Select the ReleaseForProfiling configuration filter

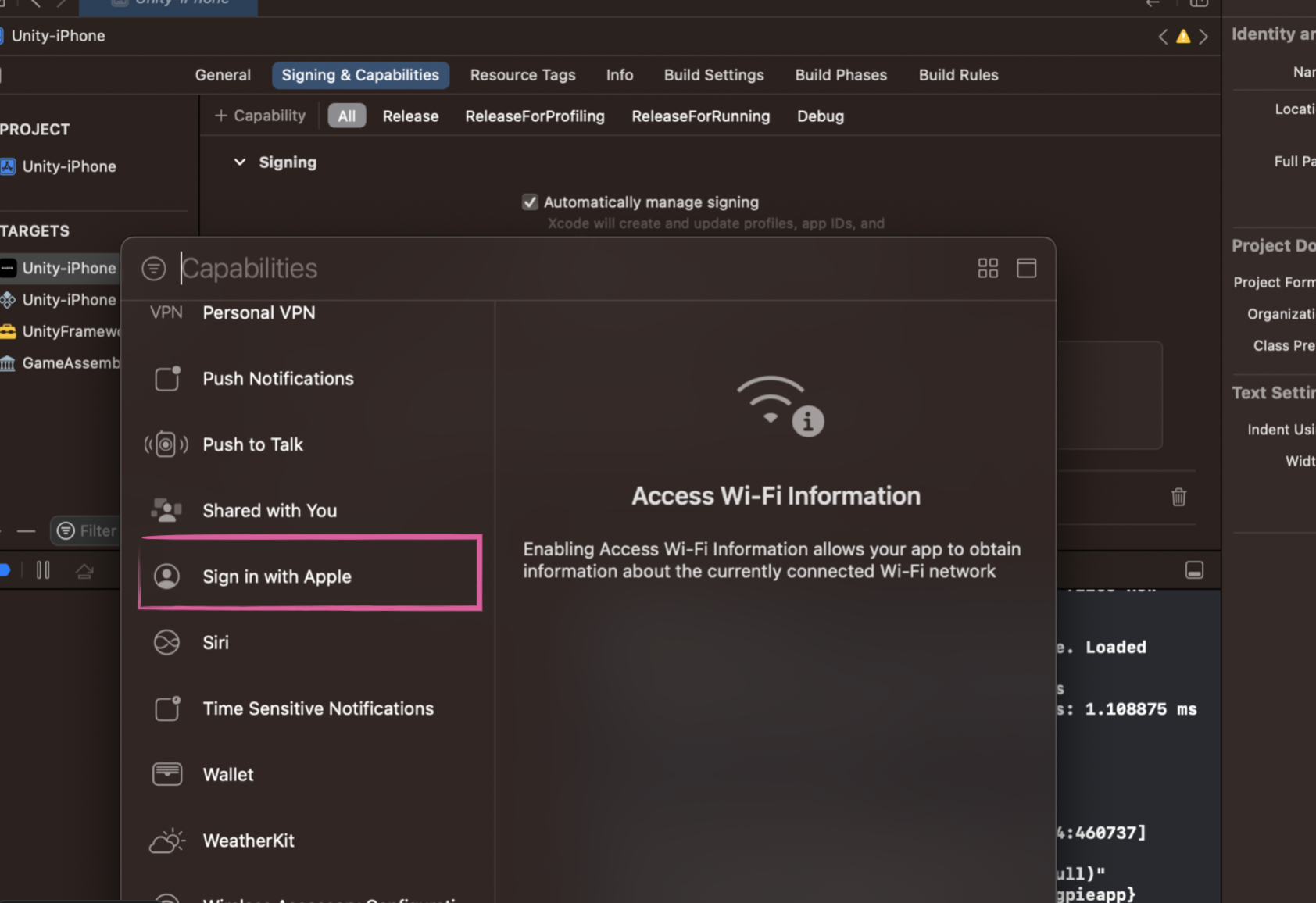click(x=535, y=116)
